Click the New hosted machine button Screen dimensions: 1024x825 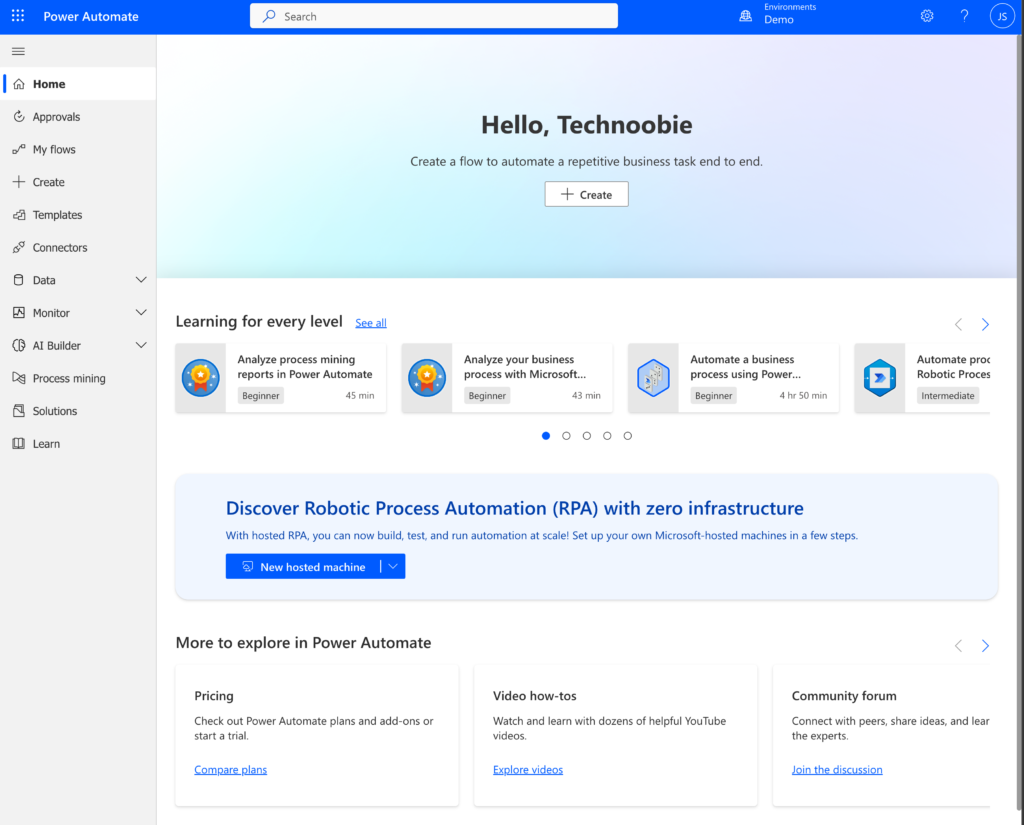point(304,566)
